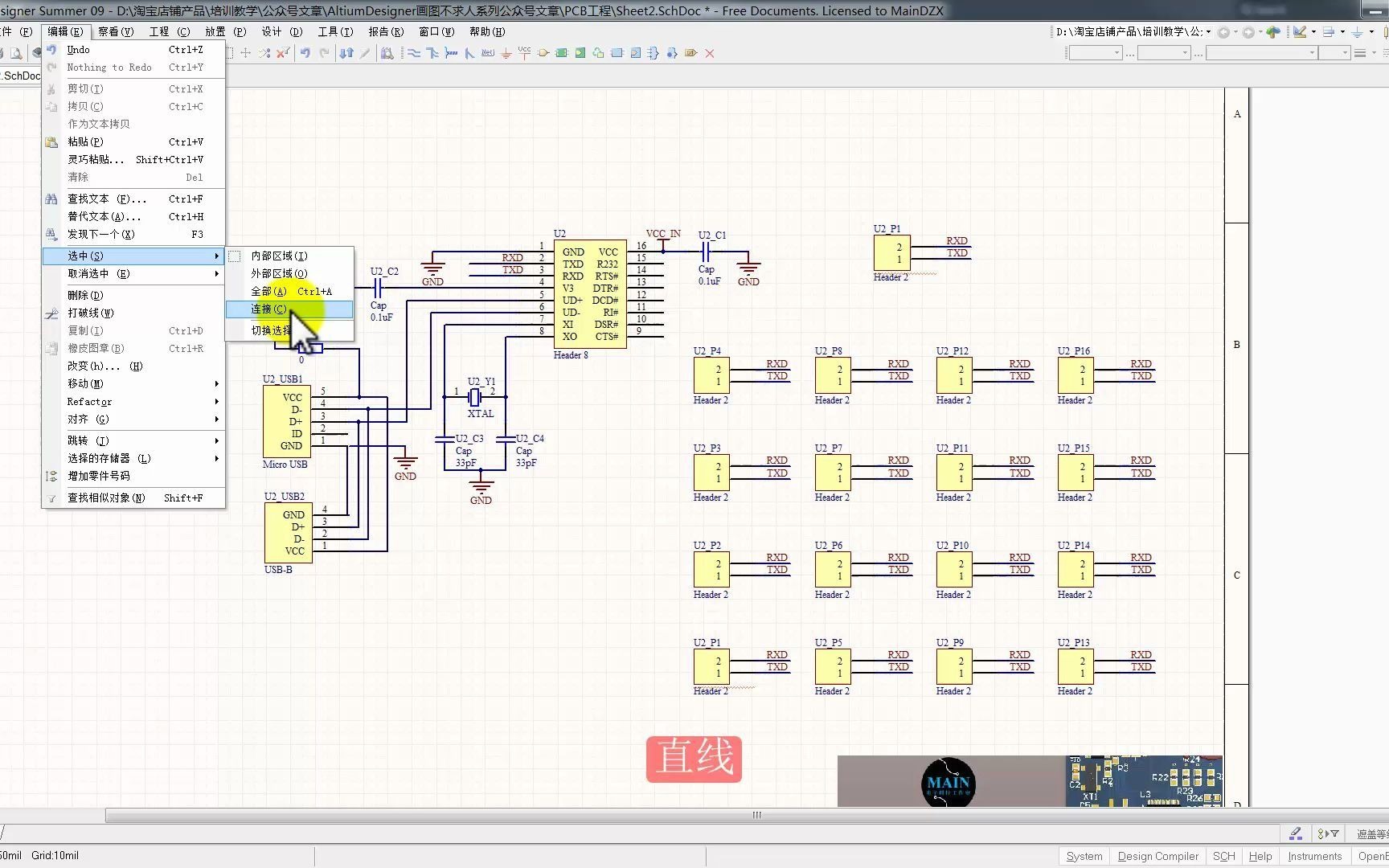Choose 查找相似对象(N) from the Edit menu
This screenshot has width=1389, height=868.
133,497
